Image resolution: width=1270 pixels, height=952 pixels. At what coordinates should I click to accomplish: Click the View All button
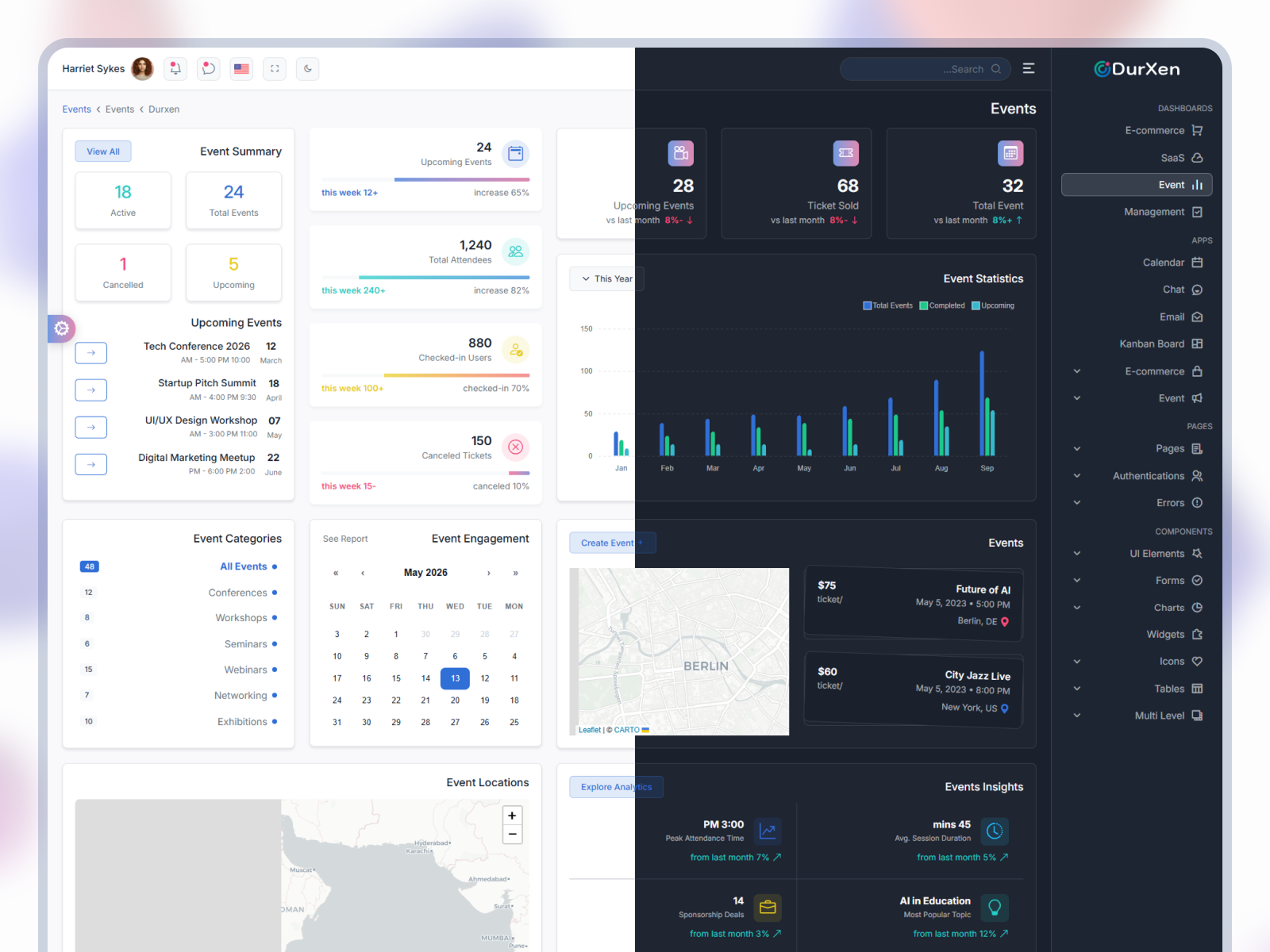(103, 152)
